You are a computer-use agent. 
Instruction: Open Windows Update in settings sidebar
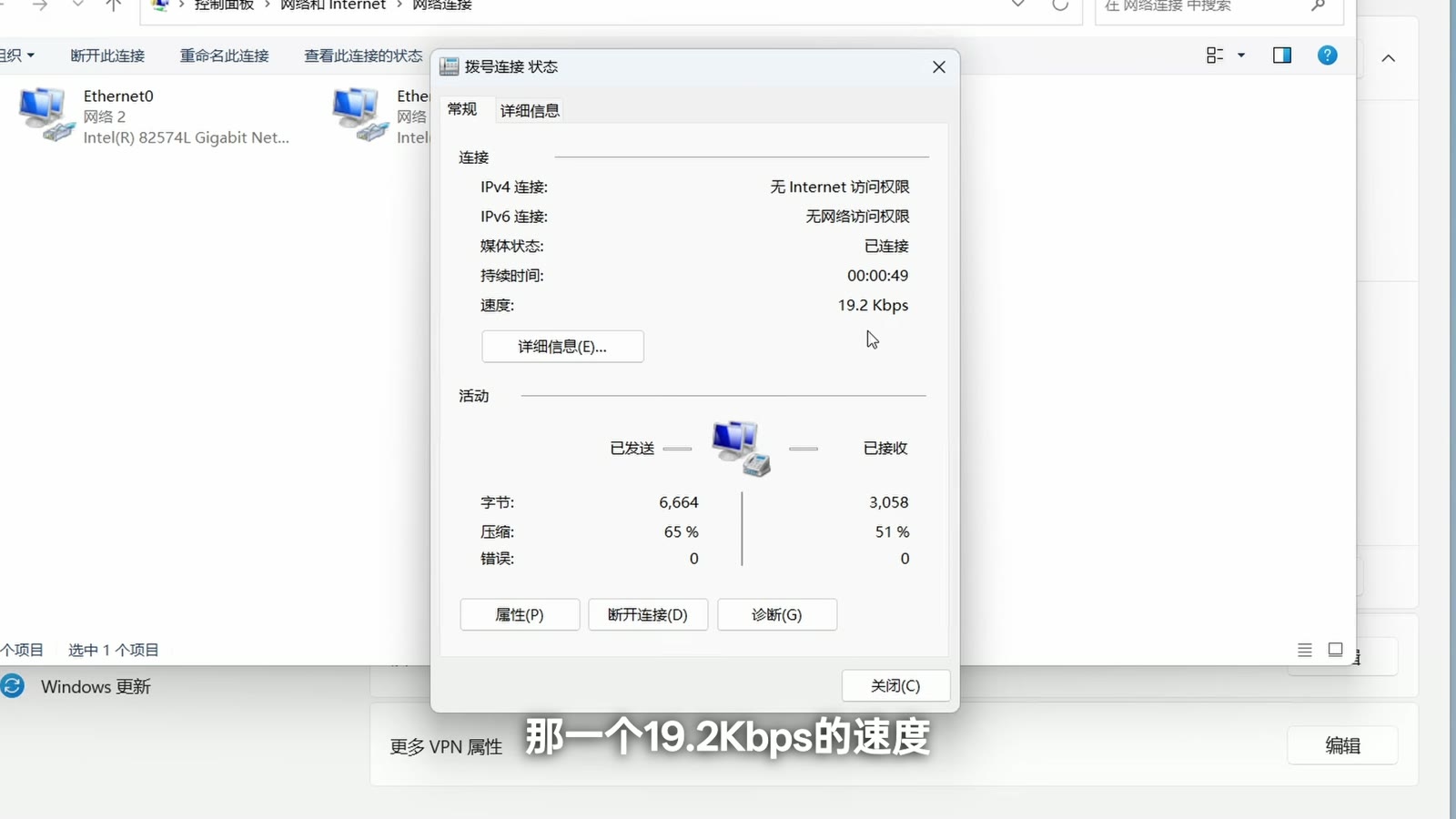[96, 687]
